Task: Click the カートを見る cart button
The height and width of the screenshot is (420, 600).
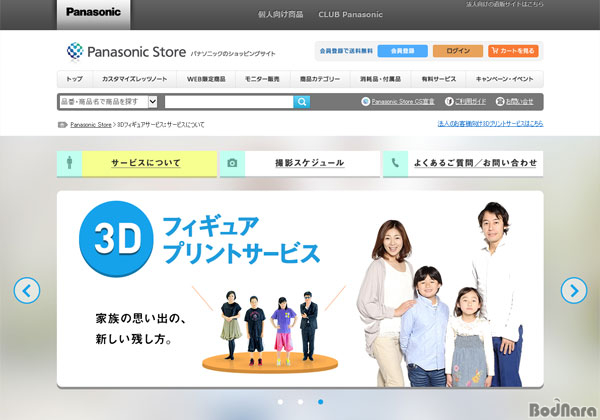Action: coord(513,51)
